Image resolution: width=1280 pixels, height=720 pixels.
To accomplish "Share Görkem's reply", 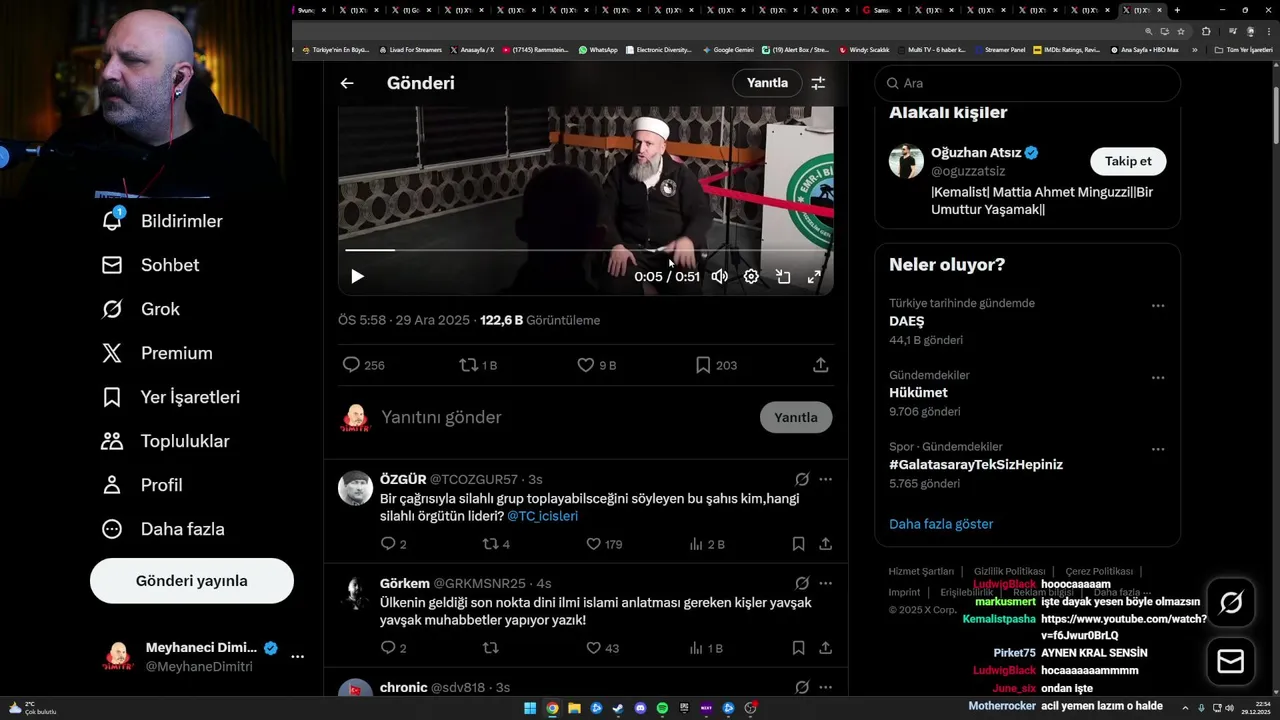I will tap(825, 648).
